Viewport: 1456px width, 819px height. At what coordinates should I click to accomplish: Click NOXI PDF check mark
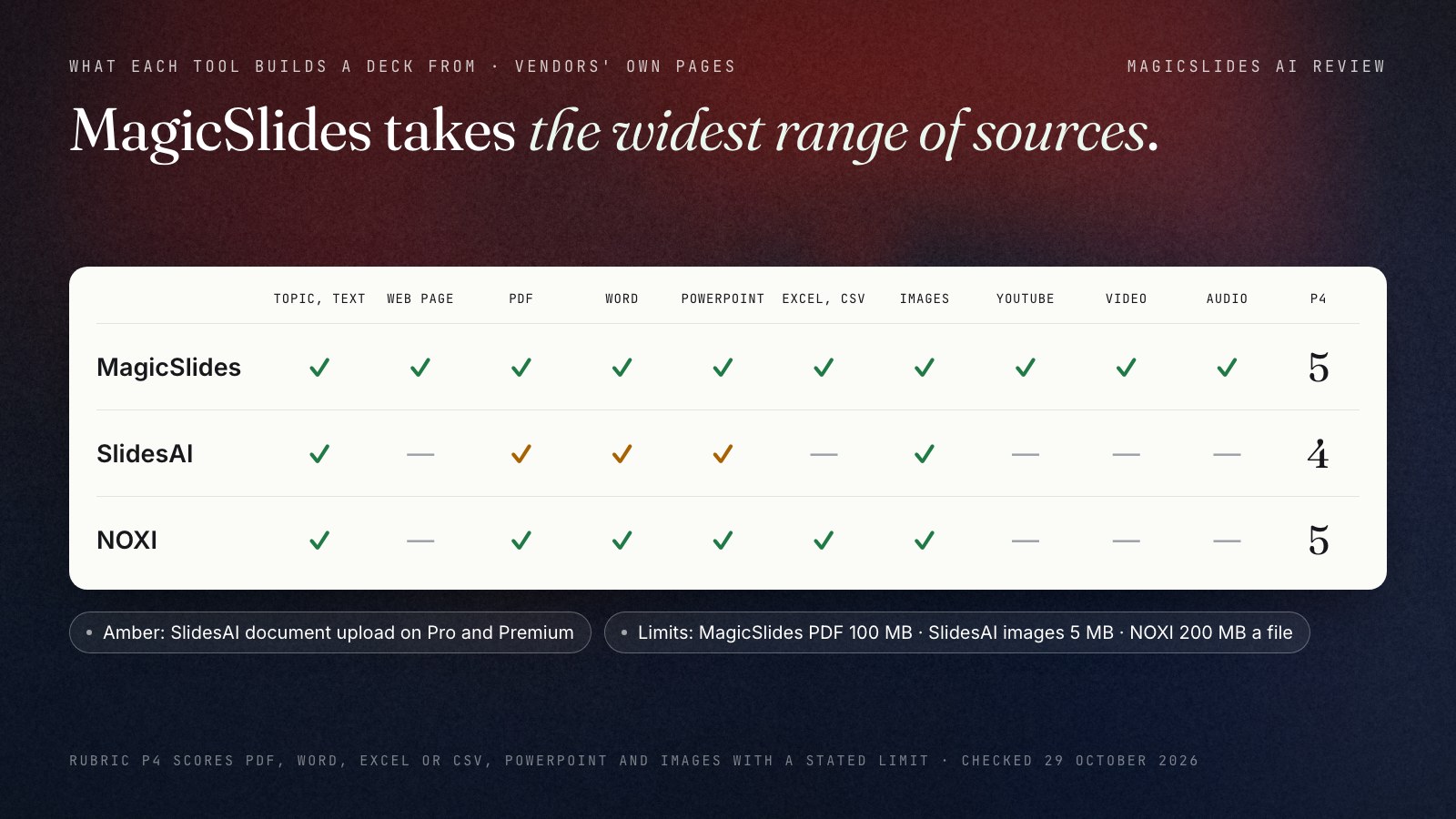pyautogui.click(x=521, y=541)
